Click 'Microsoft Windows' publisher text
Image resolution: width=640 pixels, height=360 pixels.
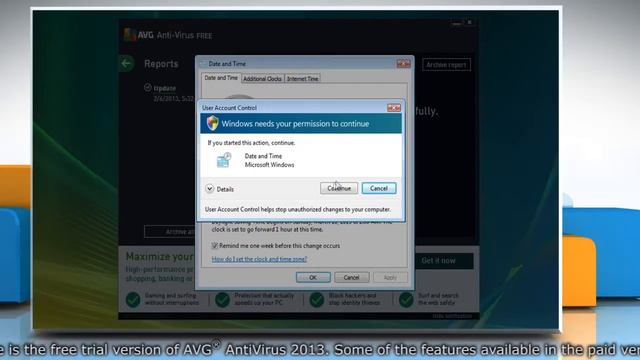[x=269, y=165]
